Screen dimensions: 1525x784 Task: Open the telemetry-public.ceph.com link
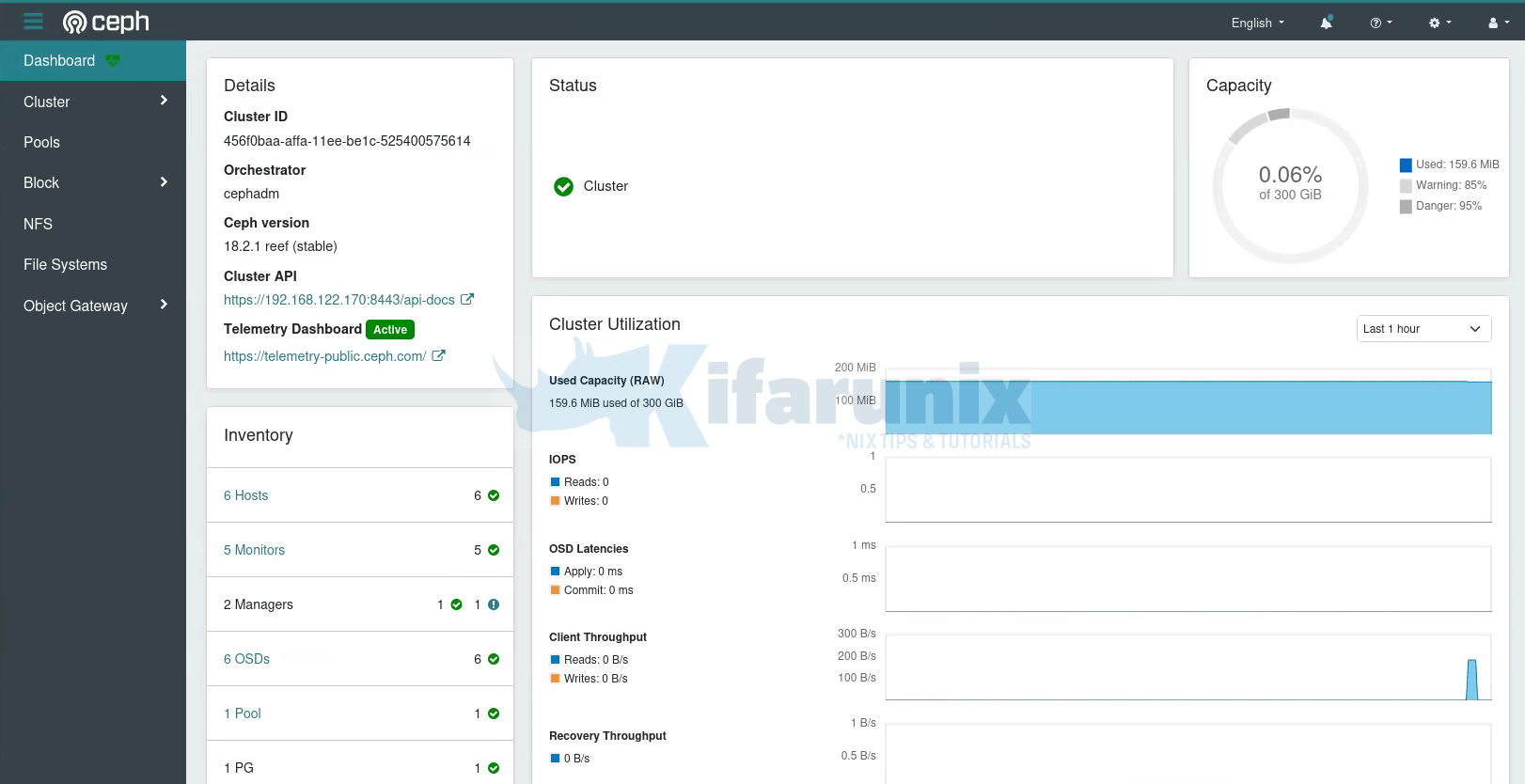325,356
